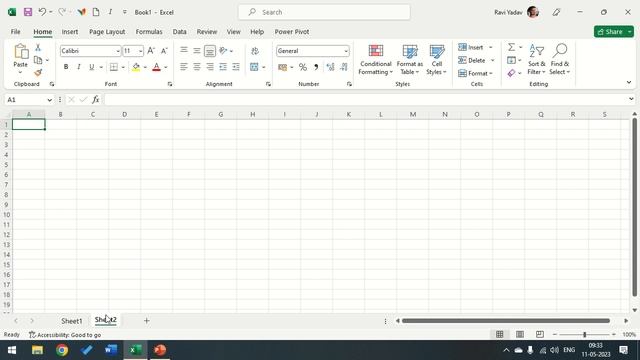640x360 pixels.
Task: Select the Sheet1 worksheet tab
Action: coord(71,321)
